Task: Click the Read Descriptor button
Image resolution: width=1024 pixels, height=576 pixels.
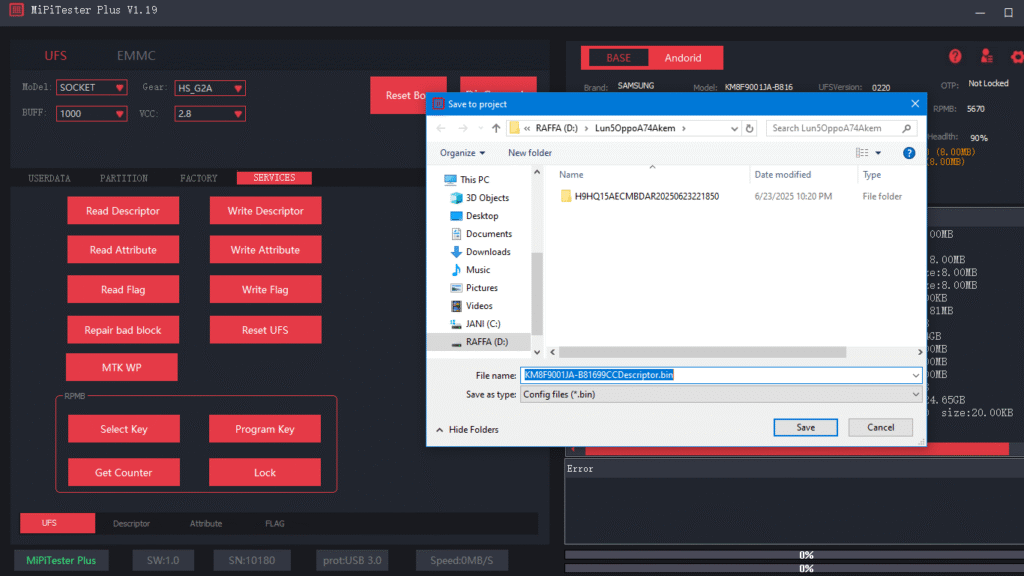Action: (x=122, y=210)
